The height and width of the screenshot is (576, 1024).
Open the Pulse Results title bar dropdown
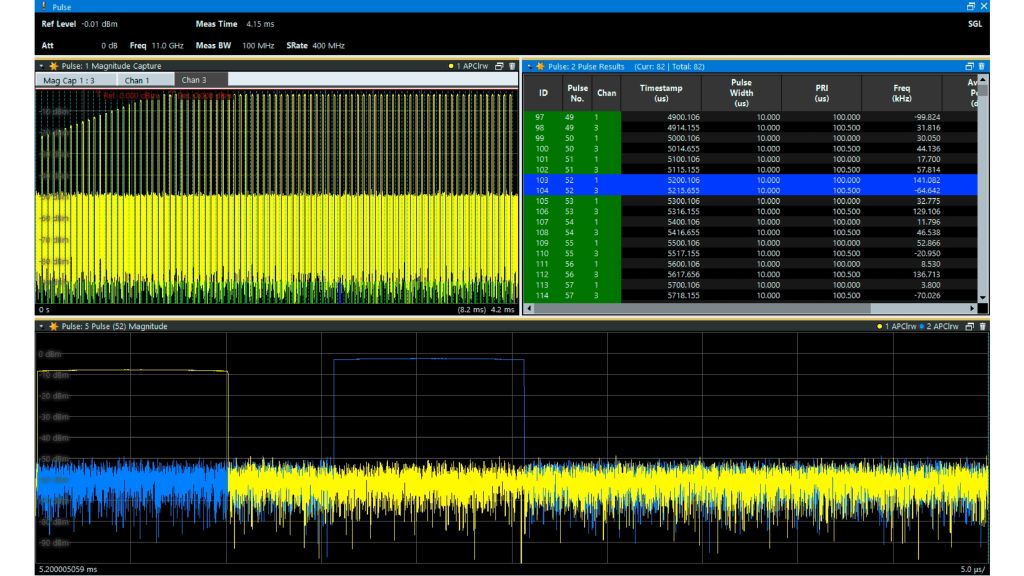coord(530,66)
